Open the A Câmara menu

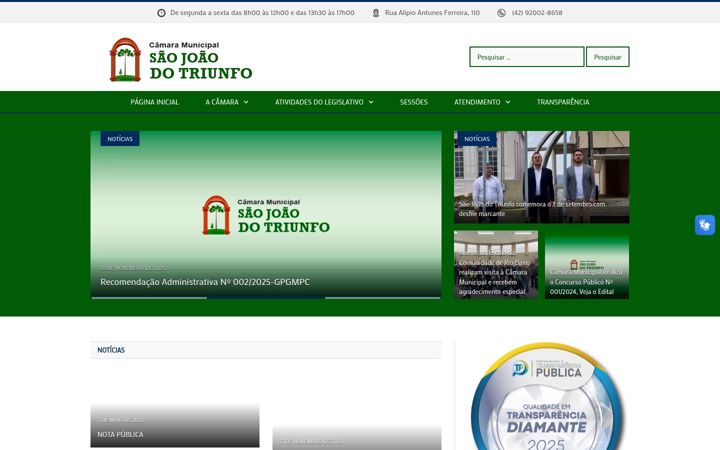coord(222,102)
